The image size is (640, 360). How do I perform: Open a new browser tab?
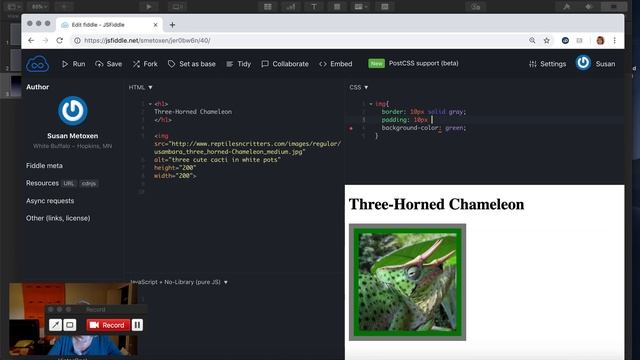(172, 25)
